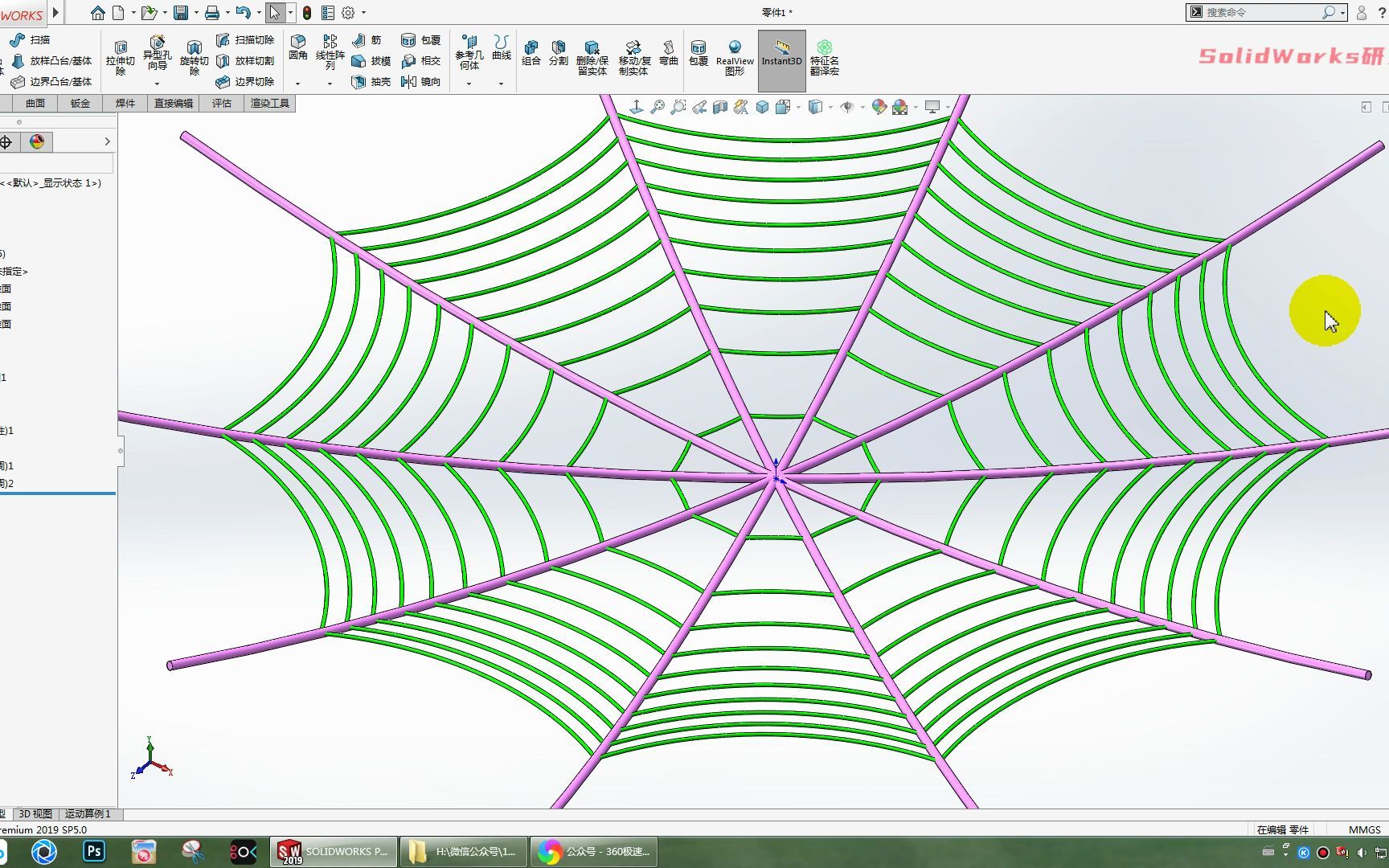
Task: Switch to the 直接编辑 tab
Action: click(x=174, y=103)
